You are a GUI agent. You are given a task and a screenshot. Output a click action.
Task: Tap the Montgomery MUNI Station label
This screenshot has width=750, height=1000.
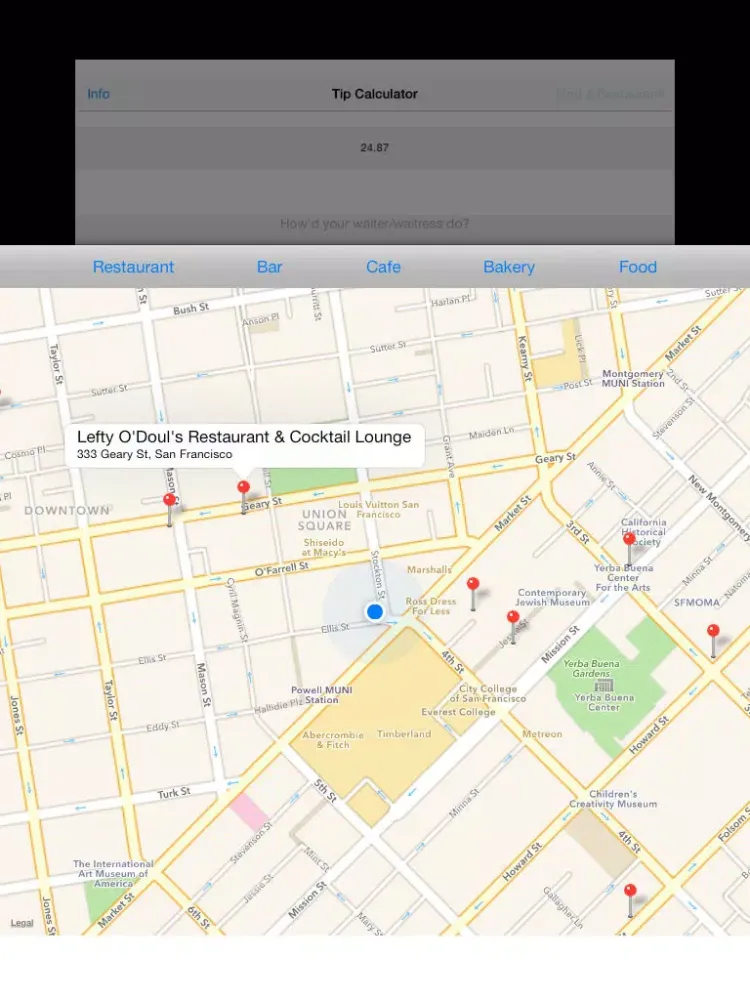(633, 379)
